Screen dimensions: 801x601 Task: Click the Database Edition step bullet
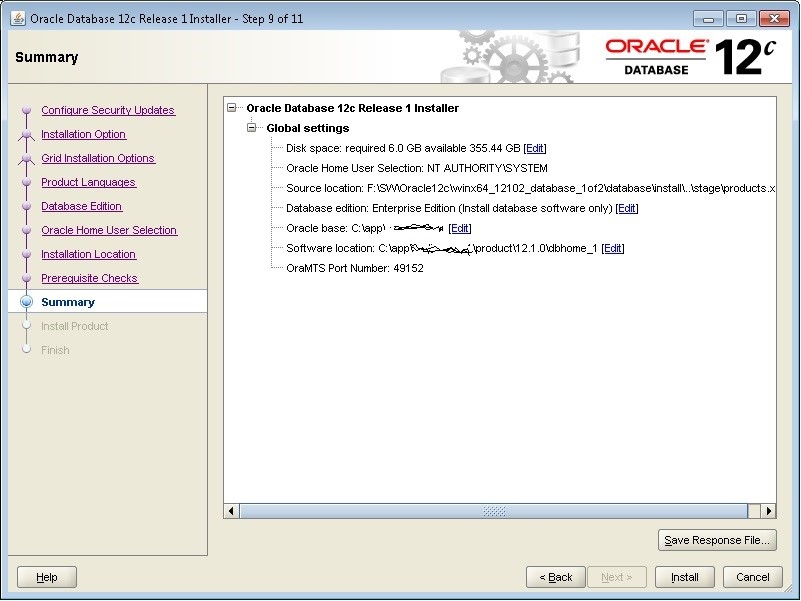tap(27, 206)
